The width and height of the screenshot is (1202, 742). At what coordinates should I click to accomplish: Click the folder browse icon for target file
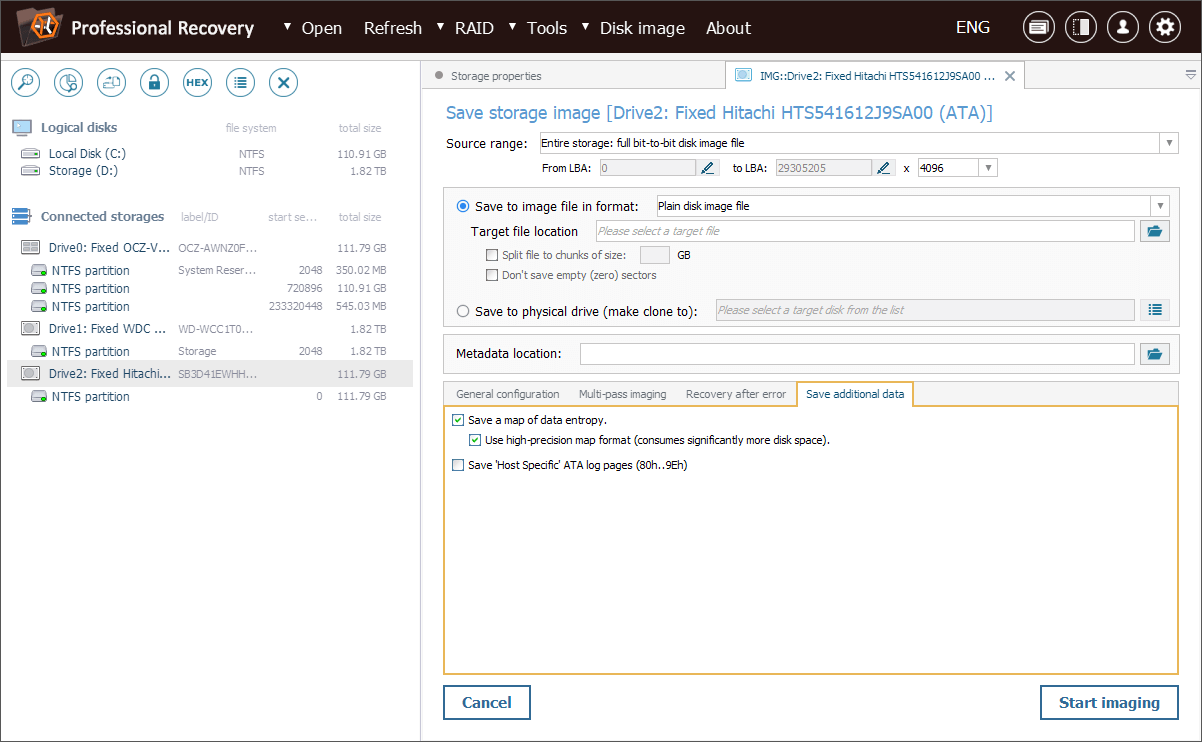pyautogui.click(x=1155, y=231)
